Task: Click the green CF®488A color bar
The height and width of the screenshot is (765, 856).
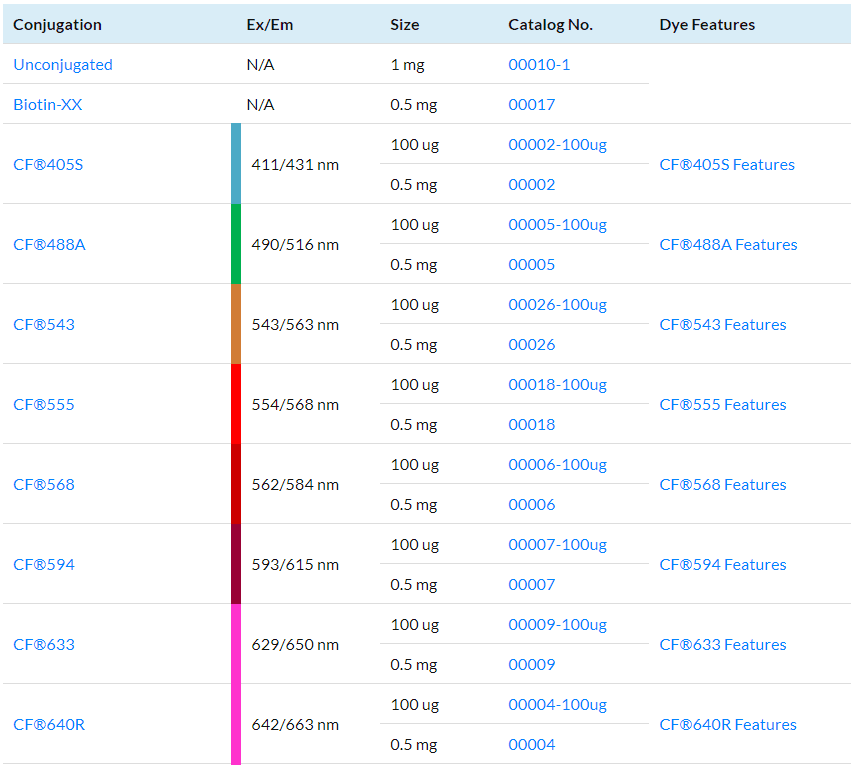Action: (x=236, y=244)
